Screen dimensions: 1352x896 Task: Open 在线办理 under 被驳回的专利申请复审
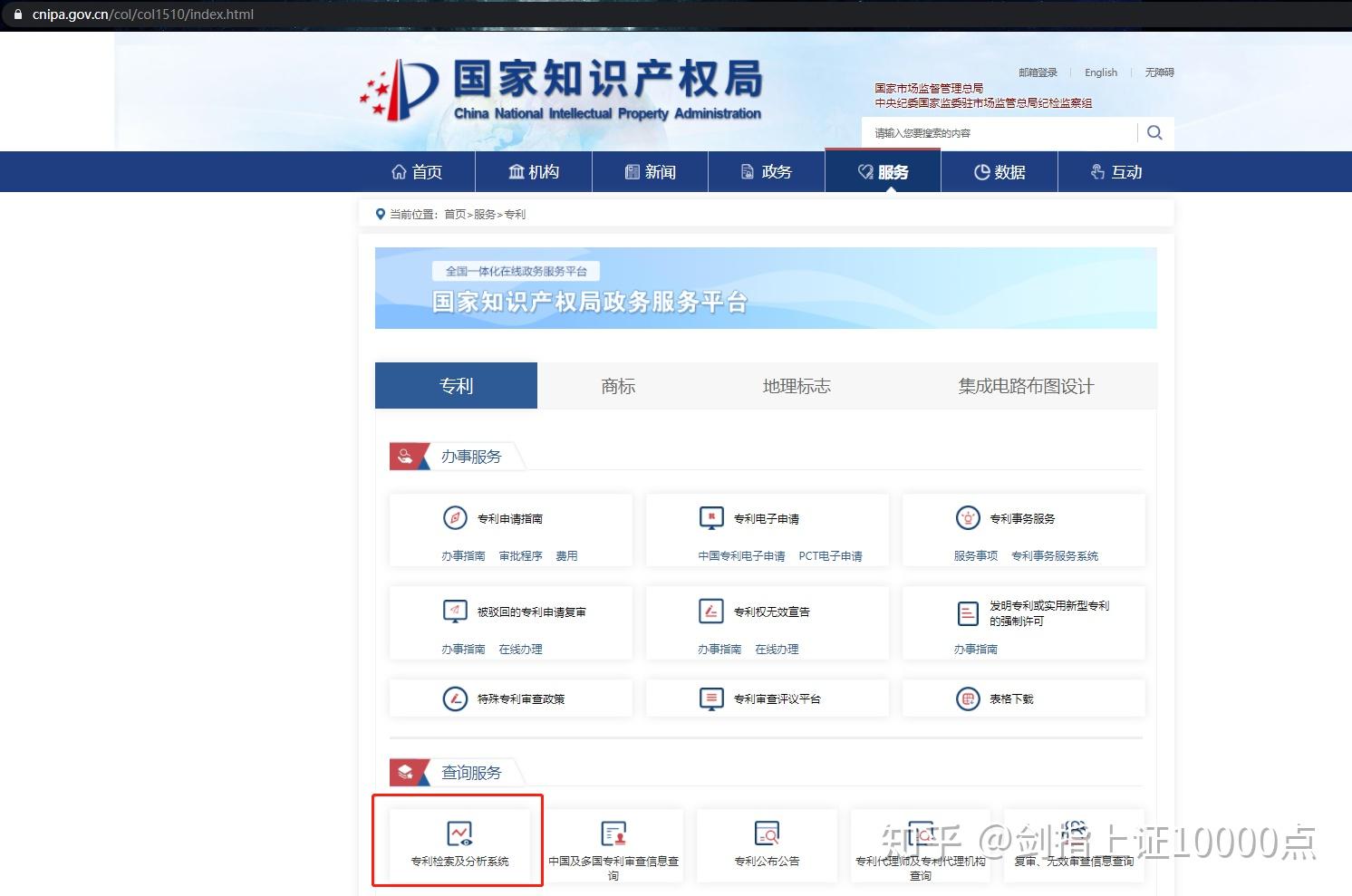520,649
